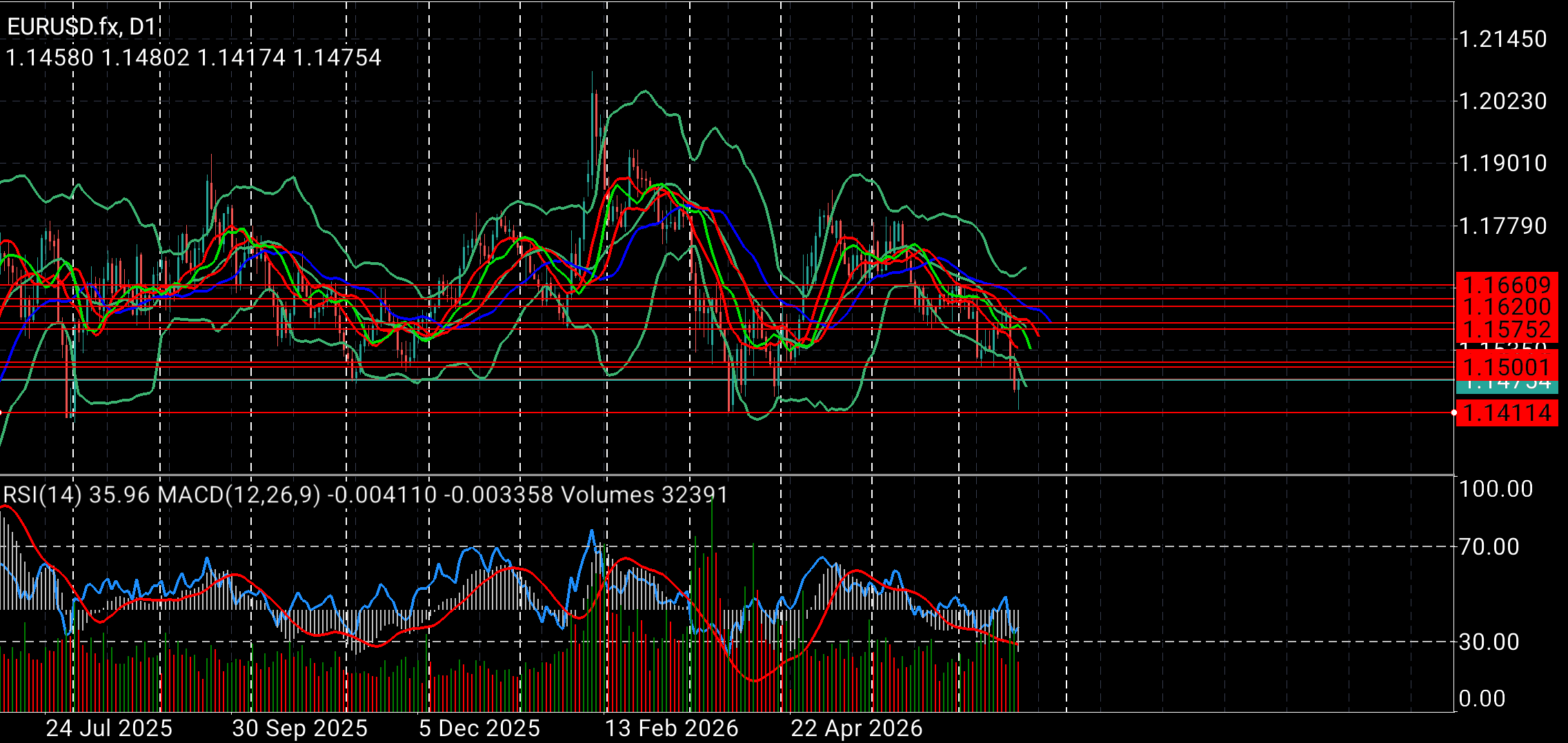Tap the 1.21450 price axis label

point(1503,39)
